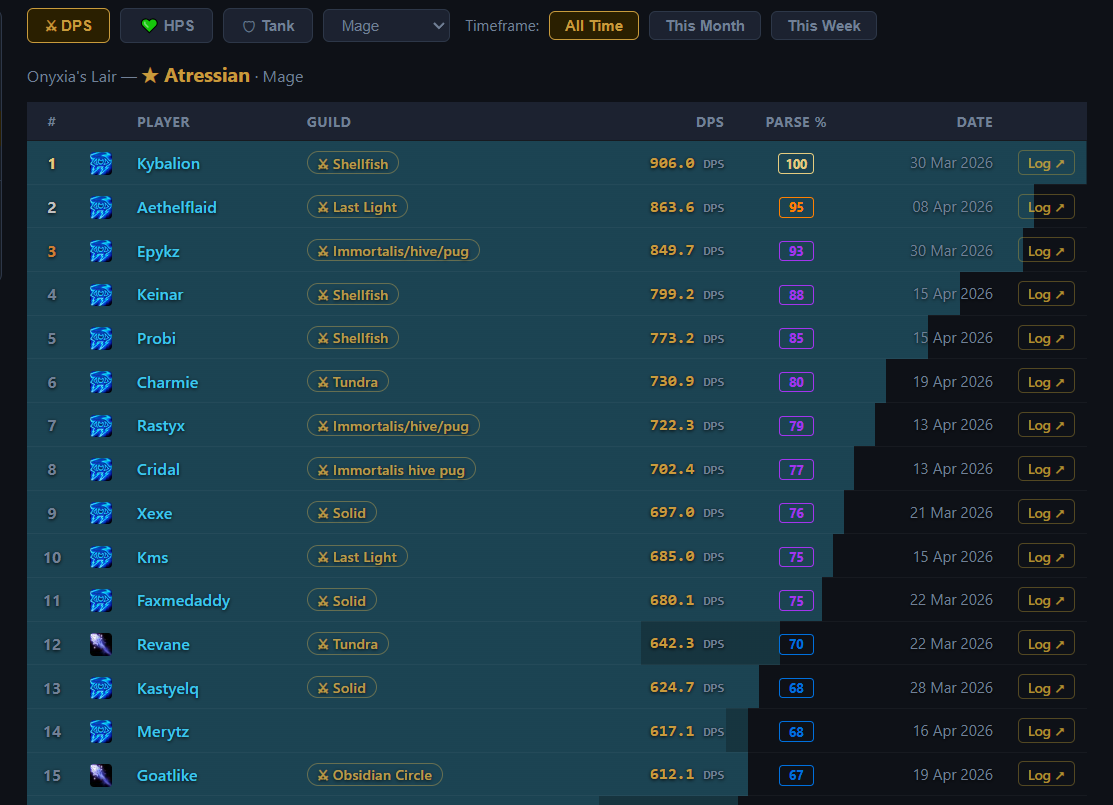Screen dimensions: 1113x805
Task: Click the PLAYER column header
Action: [x=163, y=122]
